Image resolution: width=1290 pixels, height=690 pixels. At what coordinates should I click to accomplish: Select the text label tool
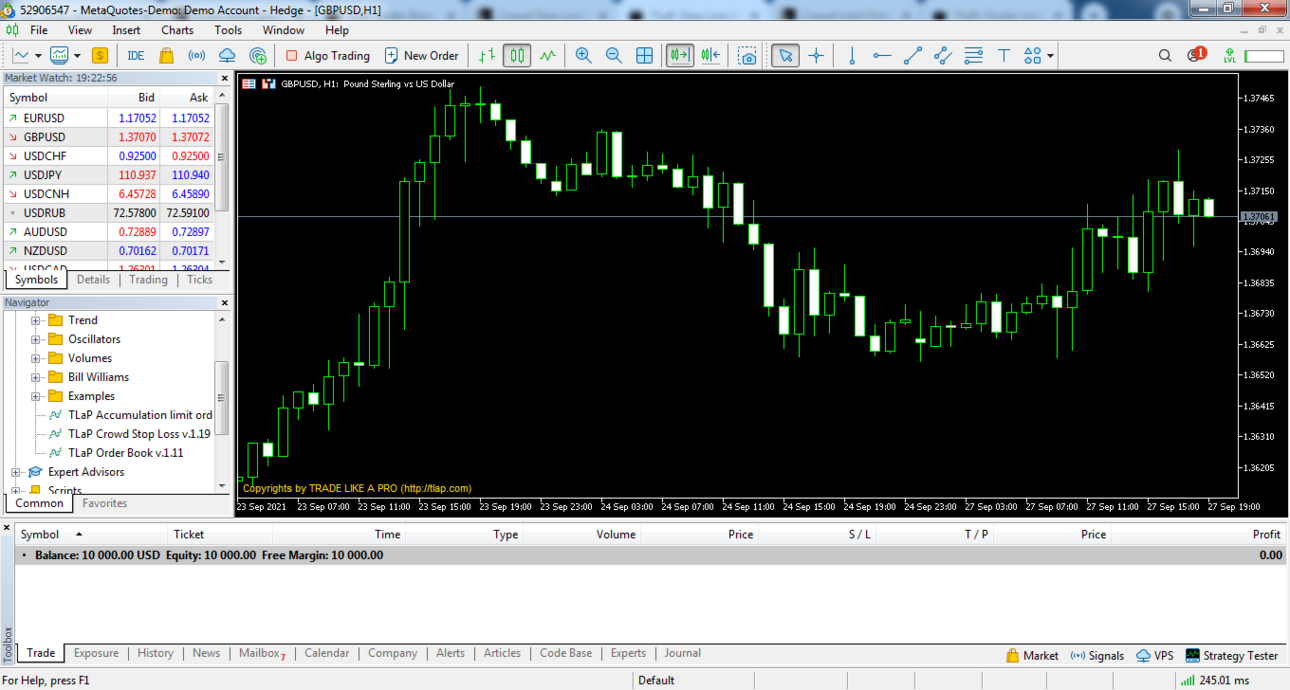[1004, 56]
